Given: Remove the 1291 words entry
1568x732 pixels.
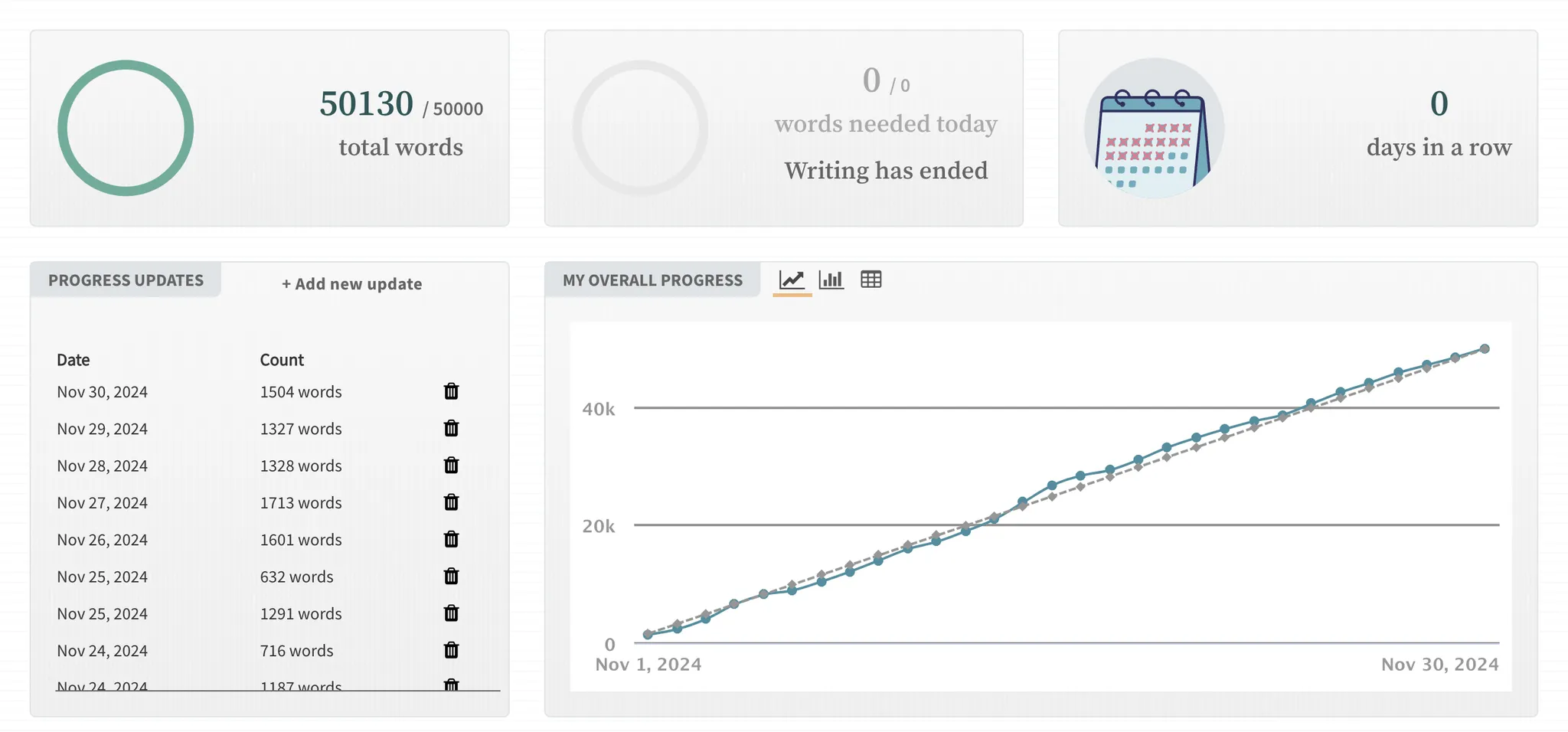Looking at the screenshot, I should pos(452,613).
